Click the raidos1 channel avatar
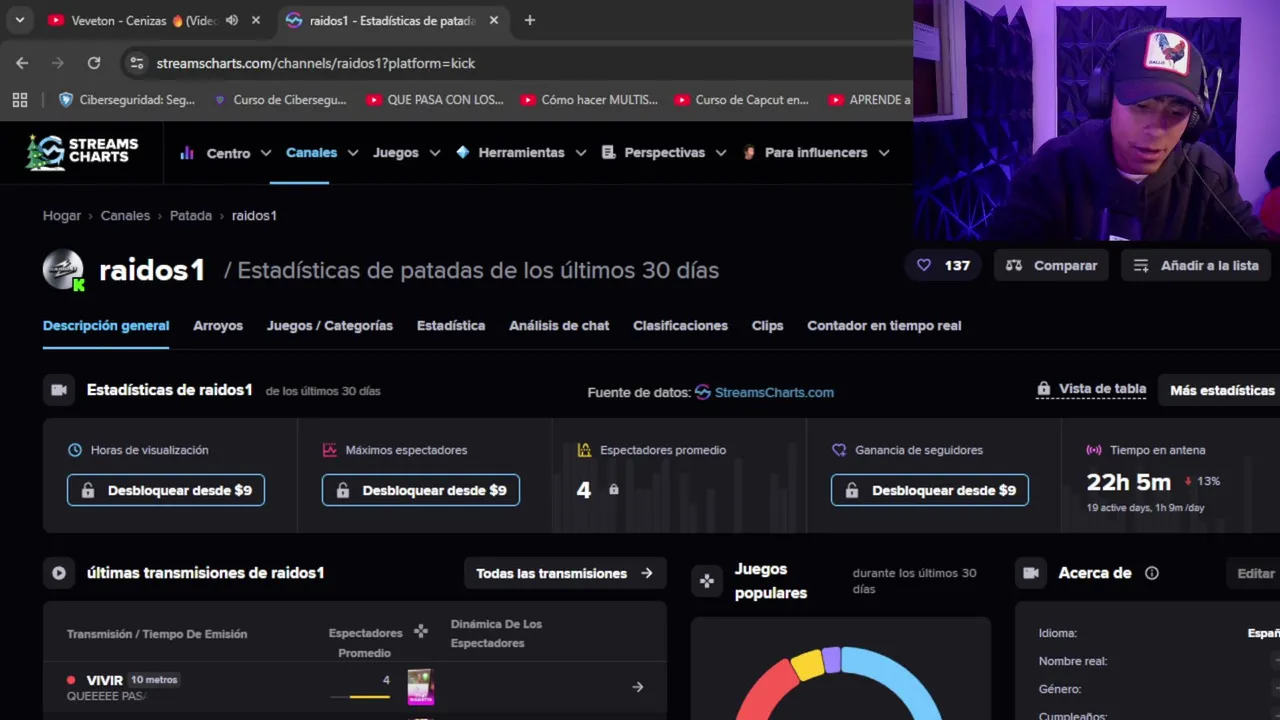 [x=63, y=270]
